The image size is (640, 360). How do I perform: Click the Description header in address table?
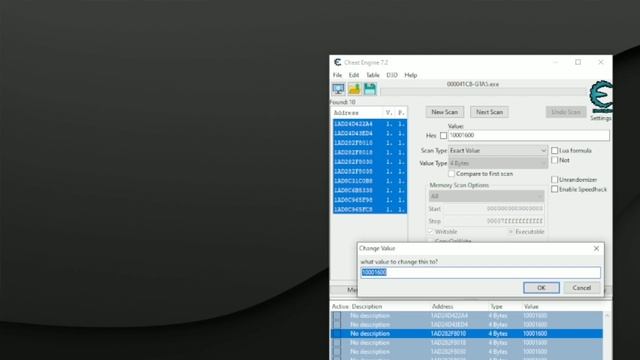(367, 306)
